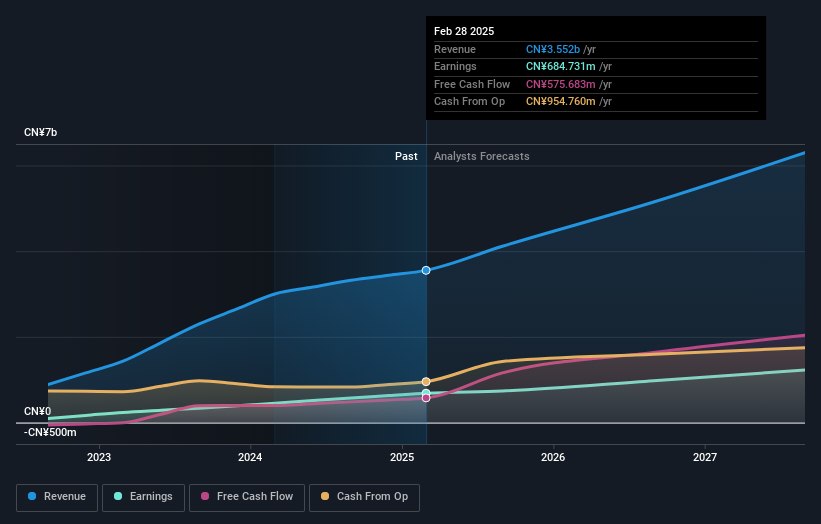Click the CN¥575.683m free cash flow value
The height and width of the screenshot is (524, 821).
[x=561, y=84]
